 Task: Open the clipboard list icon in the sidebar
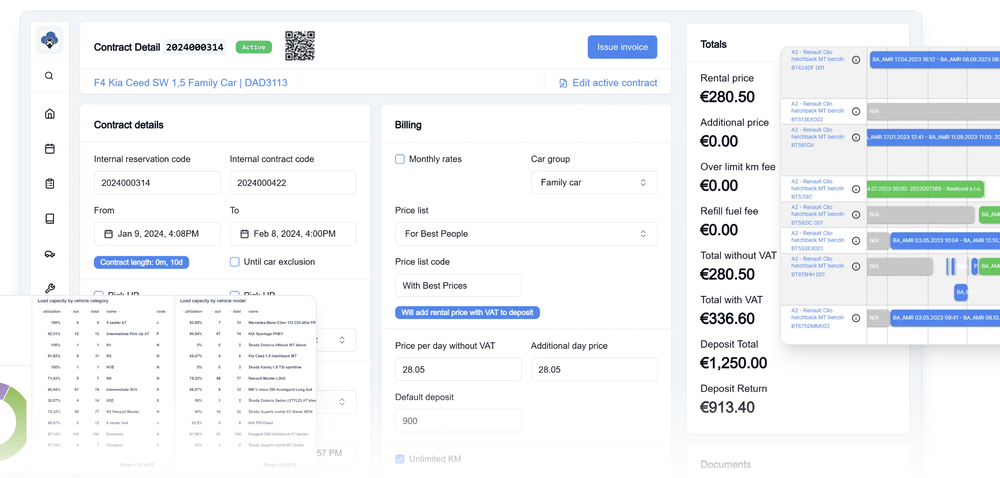click(x=50, y=184)
